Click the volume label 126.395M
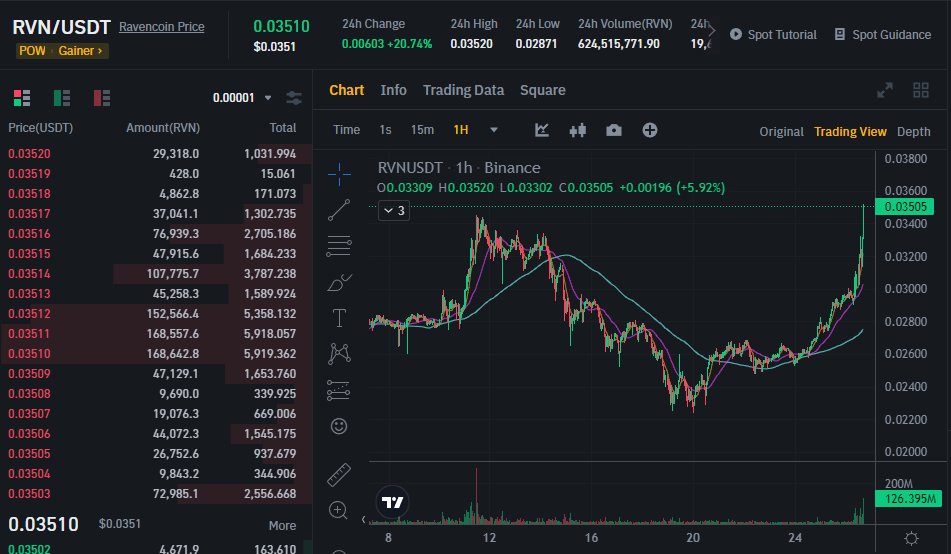Screen dimensions: 951x554 click(x=907, y=499)
